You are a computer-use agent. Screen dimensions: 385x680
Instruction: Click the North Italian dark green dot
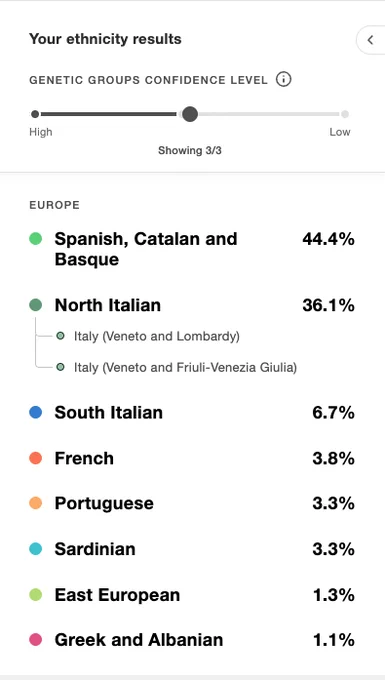point(36,305)
